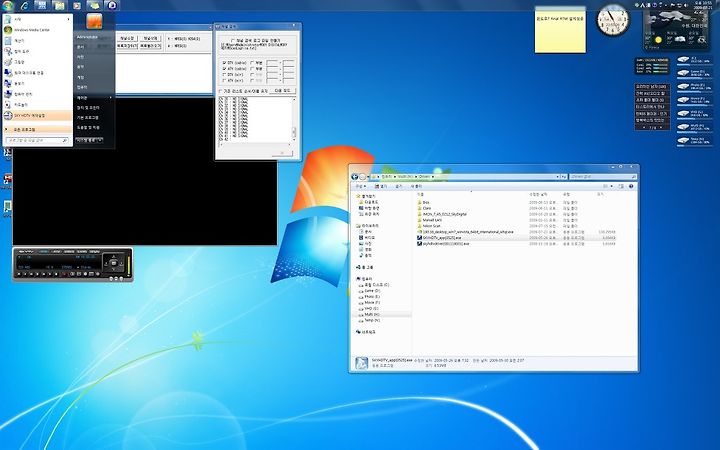Image resolution: width=720 pixels, height=450 pixels.
Task: Click the directional pad on the HDTV control panel
Action: pyautogui.click(x=113, y=263)
